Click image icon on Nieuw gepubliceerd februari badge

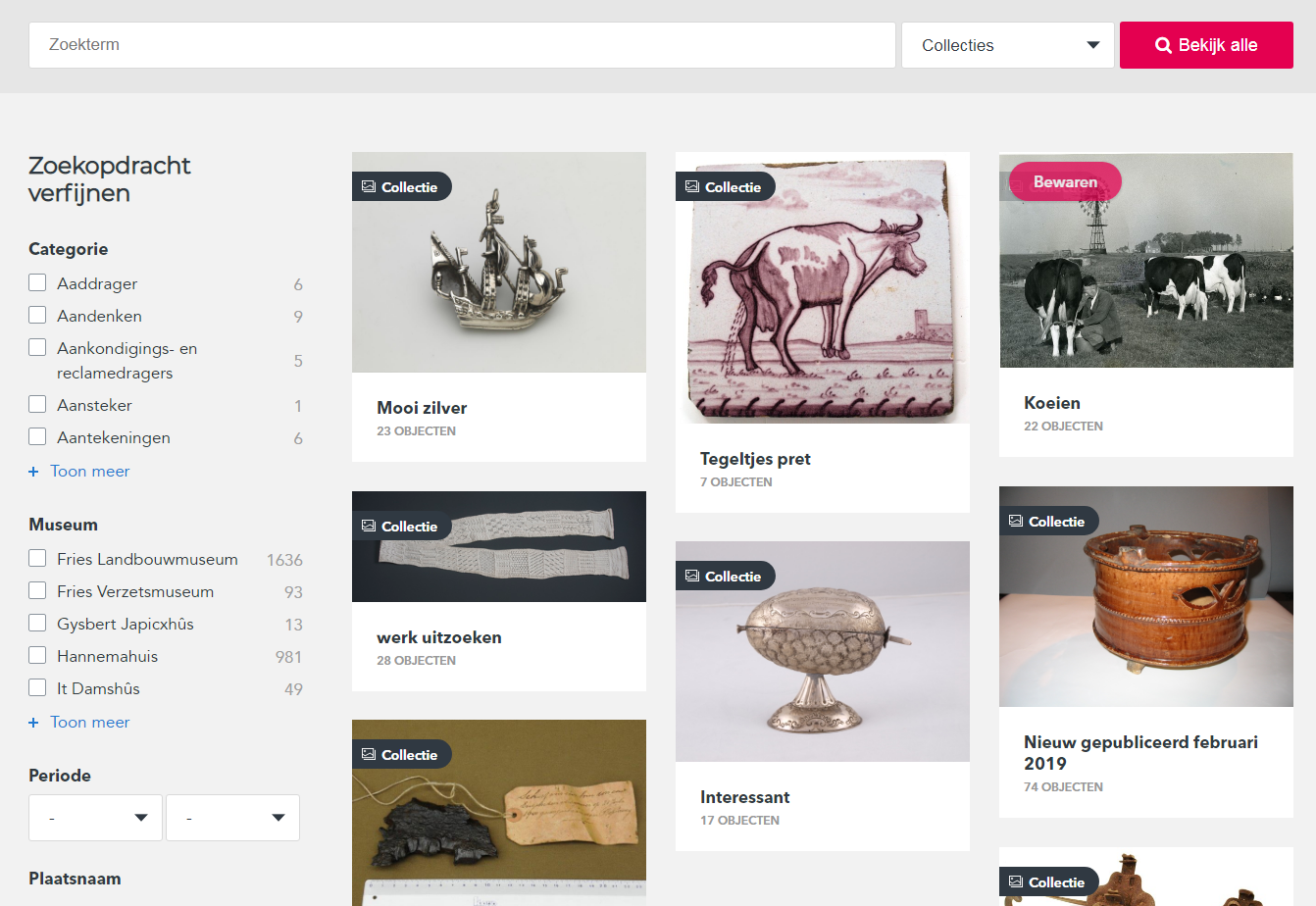coord(1016,521)
